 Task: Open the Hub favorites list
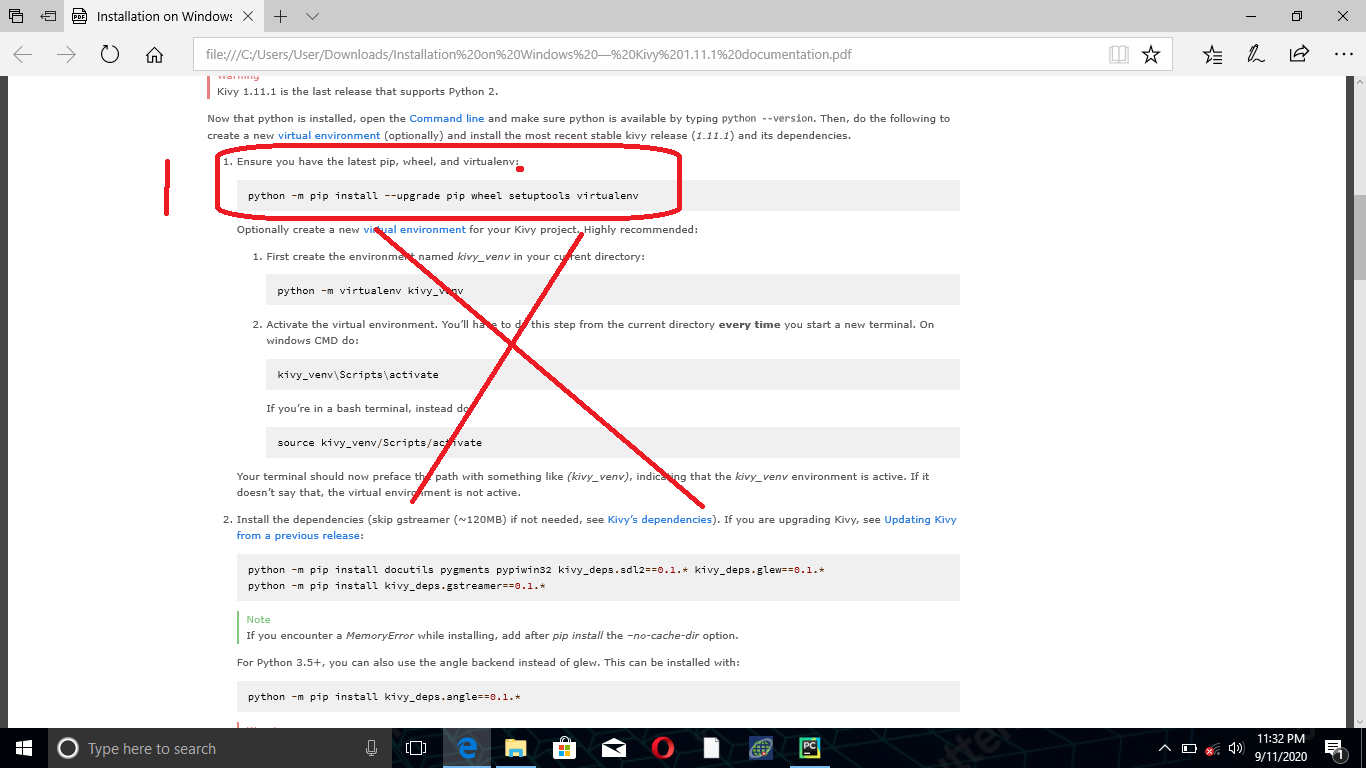pos(1212,54)
